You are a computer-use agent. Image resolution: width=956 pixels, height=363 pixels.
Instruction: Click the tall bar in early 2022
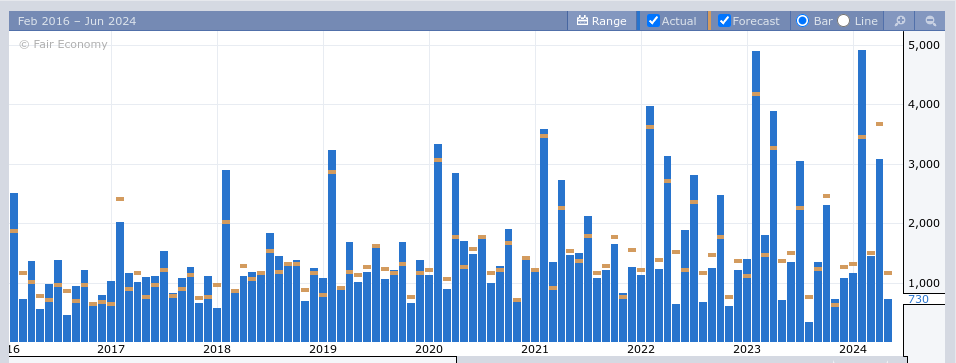tap(649, 224)
